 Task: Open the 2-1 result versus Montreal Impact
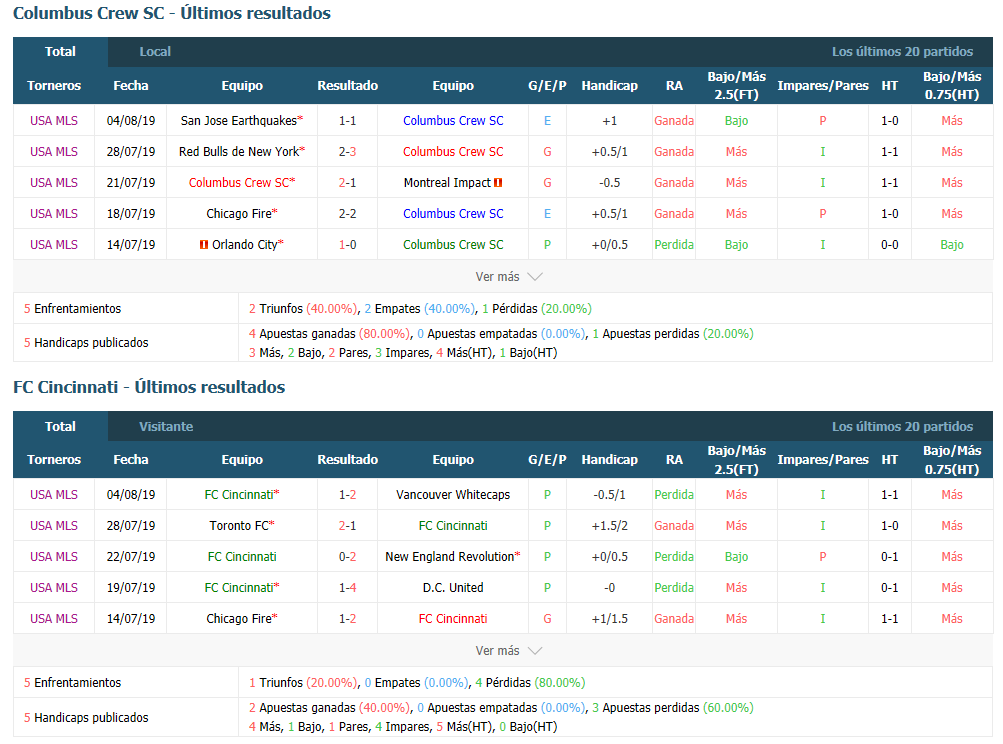pyautogui.click(x=347, y=183)
